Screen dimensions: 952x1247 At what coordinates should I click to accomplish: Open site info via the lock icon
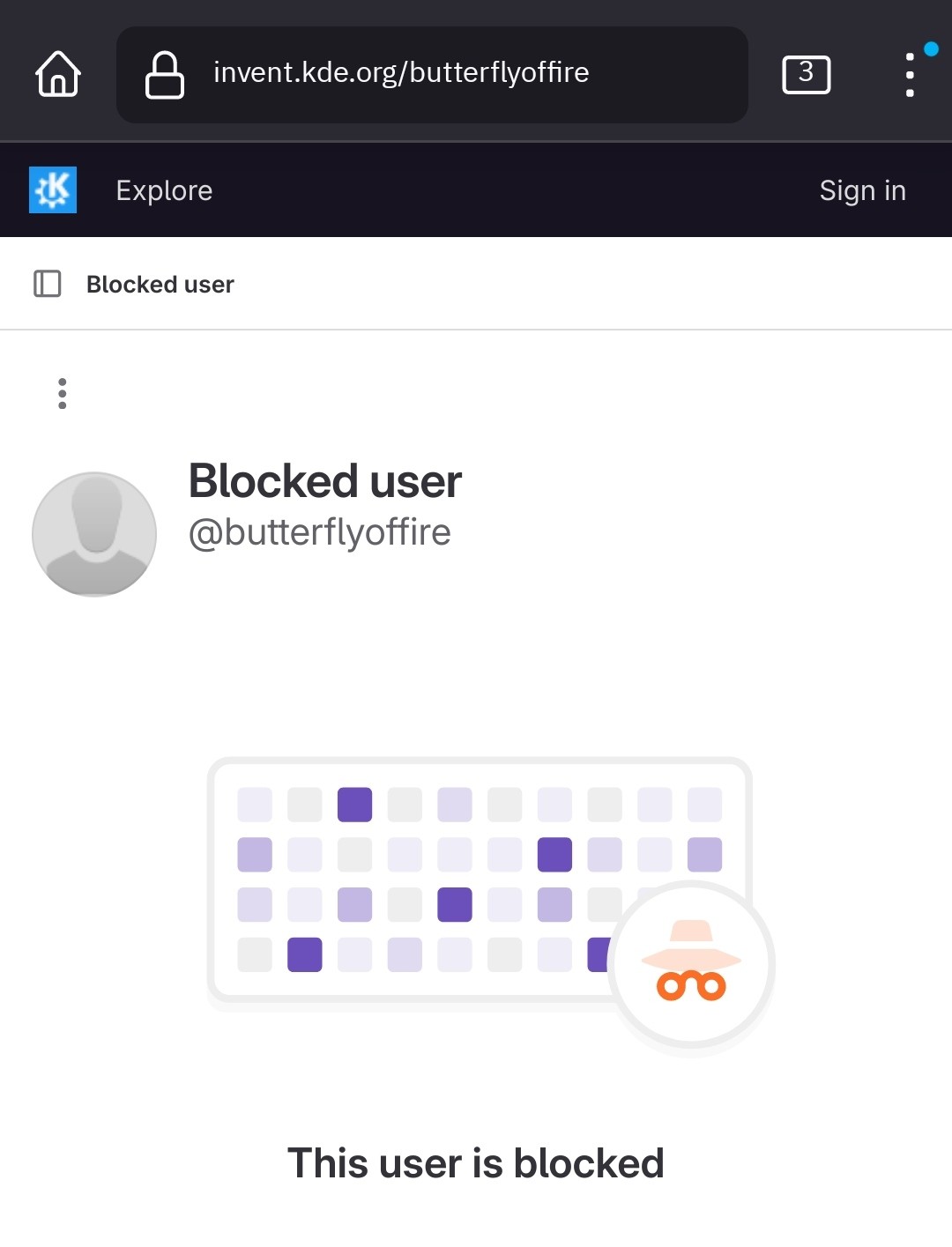coord(165,74)
